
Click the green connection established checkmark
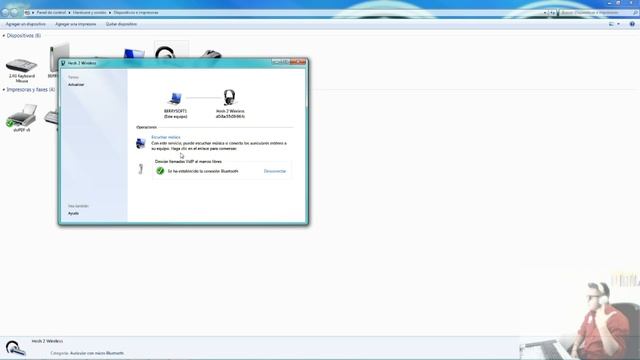pyautogui.click(x=160, y=171)
